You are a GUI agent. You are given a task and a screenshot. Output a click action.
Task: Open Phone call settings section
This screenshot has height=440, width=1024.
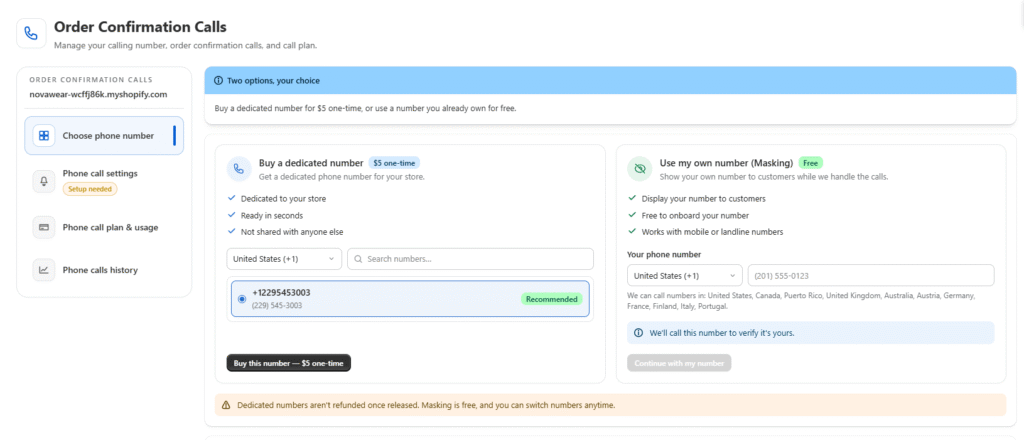pos(104,181)
